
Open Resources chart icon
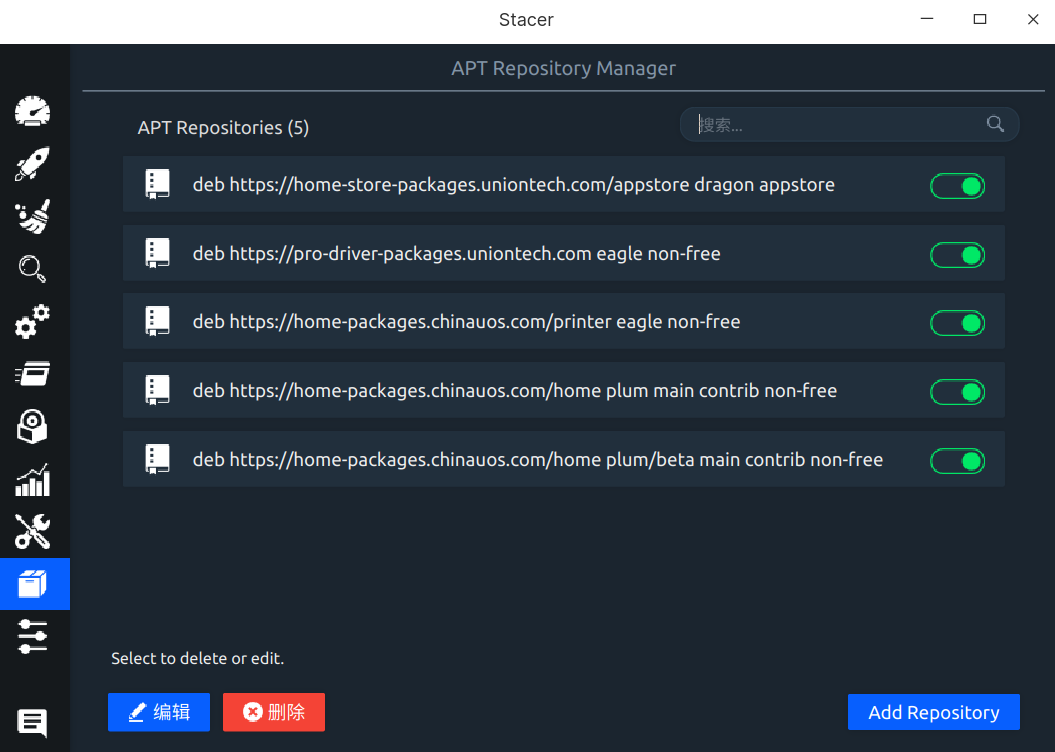(x=32, y=480)
